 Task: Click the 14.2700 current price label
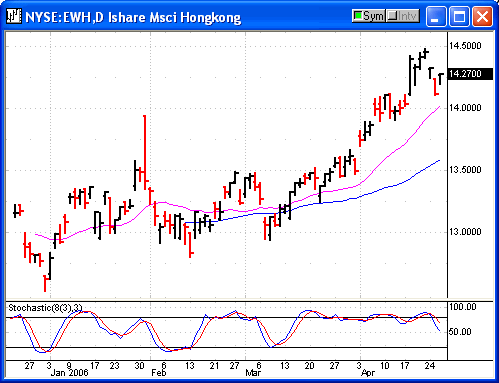[x=470, y=74]
